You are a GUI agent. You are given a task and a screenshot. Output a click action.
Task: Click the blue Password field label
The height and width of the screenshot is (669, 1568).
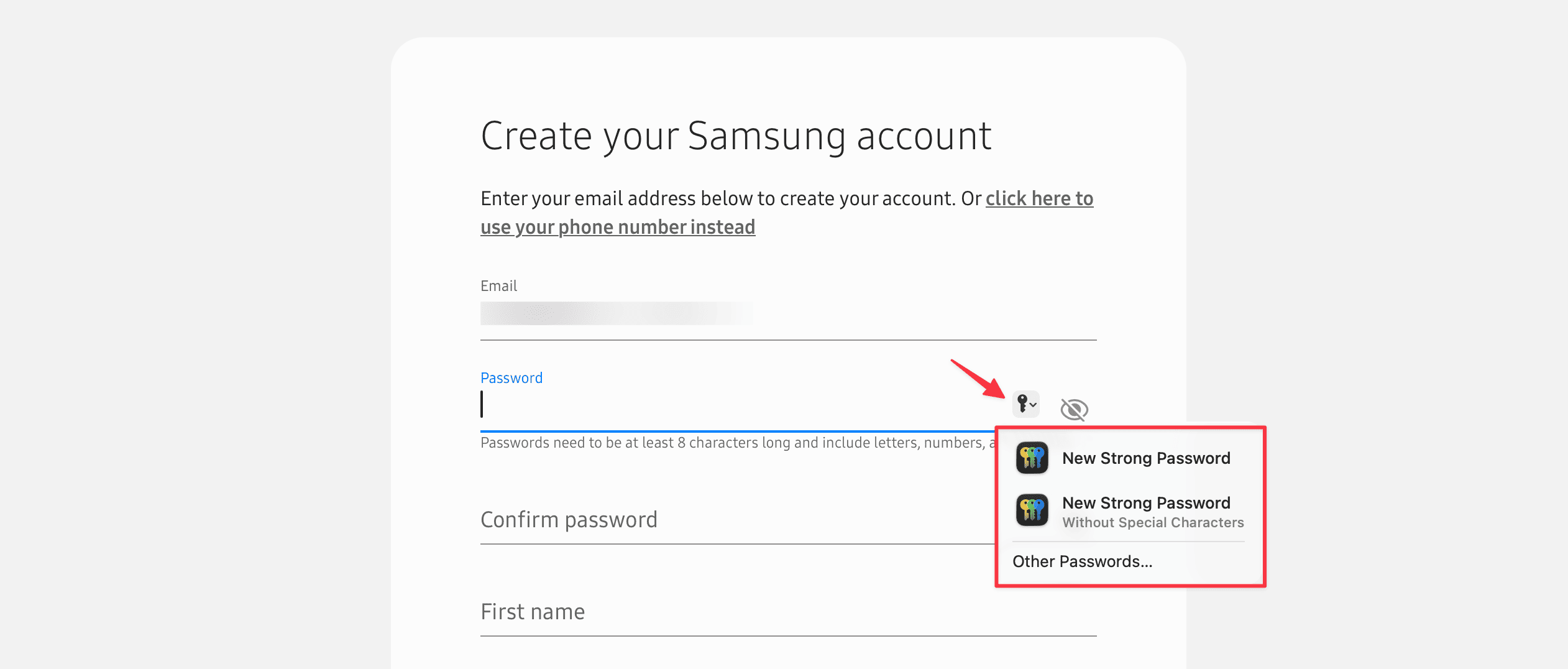[511, 378]
